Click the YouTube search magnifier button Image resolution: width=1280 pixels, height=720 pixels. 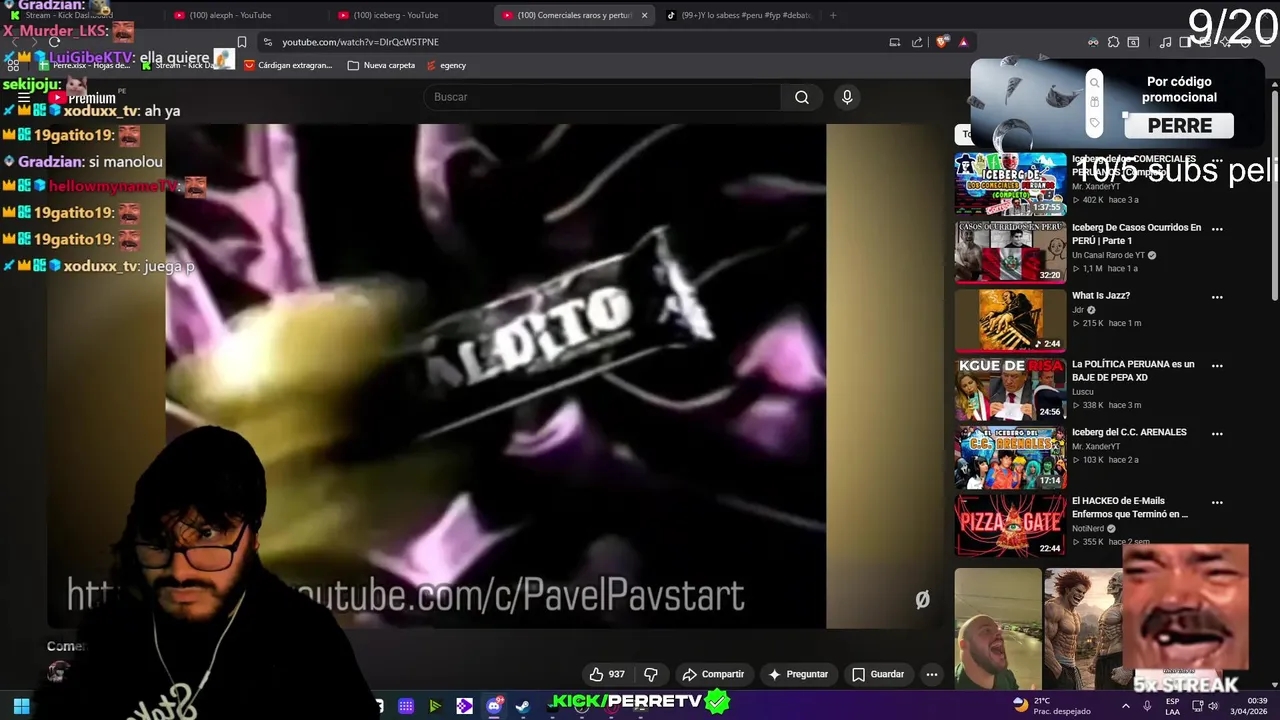coord(801,97)
